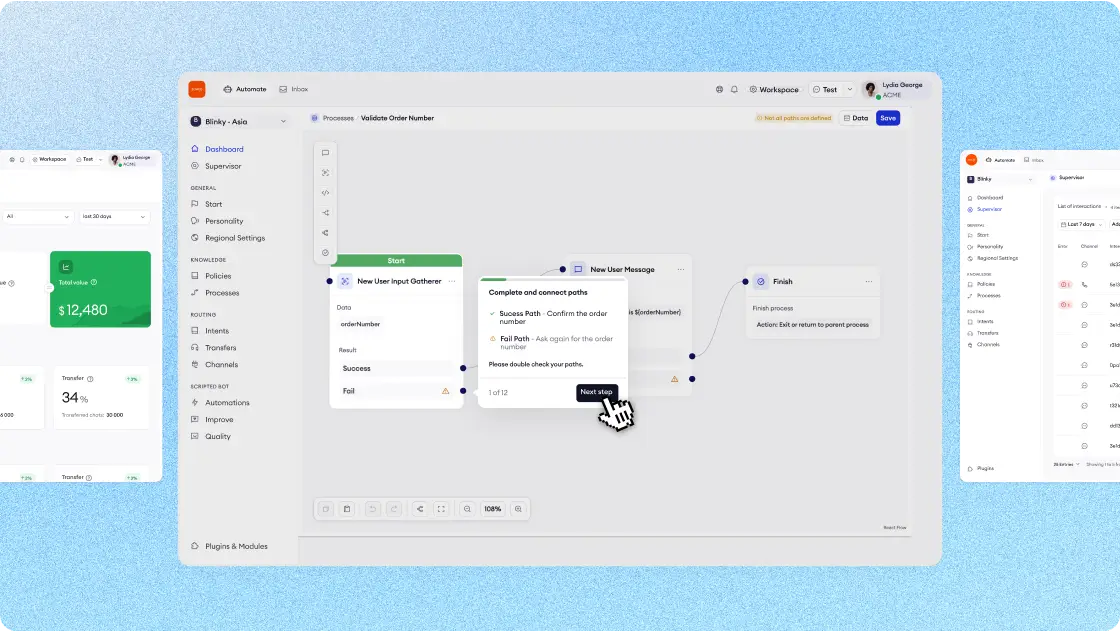The width and height of the screenshot is (1120, 631).
Task: Open the New User Input Gatherer node options menu
Action: [452, 282]
